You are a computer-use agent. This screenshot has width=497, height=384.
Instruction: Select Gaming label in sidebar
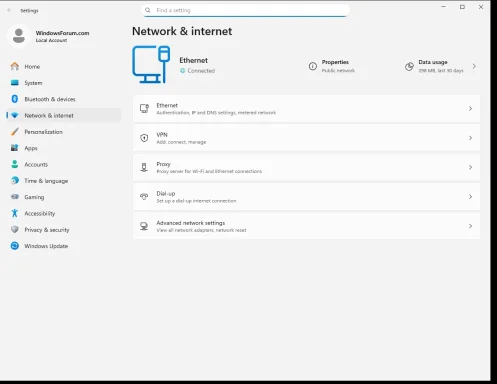pyautogui.click(x=34, y=197)
